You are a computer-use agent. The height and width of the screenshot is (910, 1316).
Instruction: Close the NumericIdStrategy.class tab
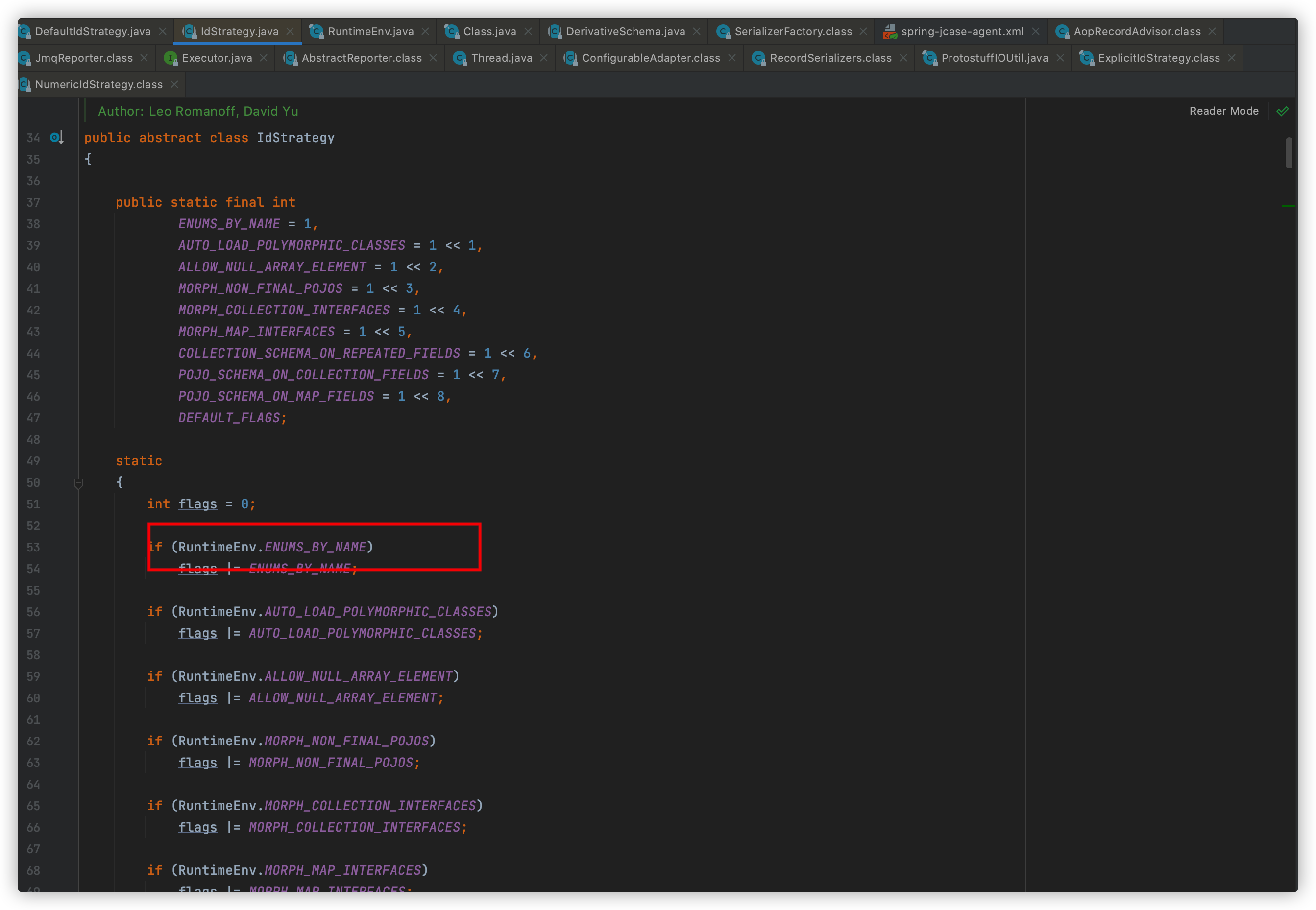pos(174,84)
